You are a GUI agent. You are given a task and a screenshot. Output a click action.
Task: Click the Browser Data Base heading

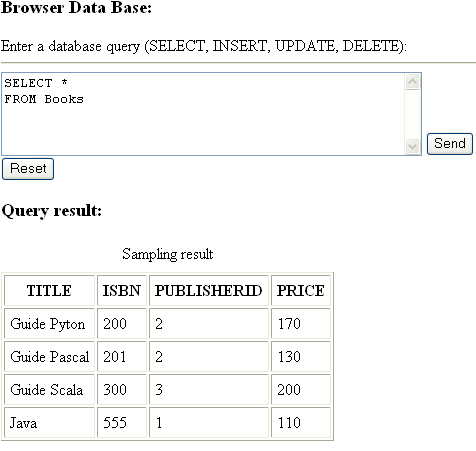pos(76,8)
